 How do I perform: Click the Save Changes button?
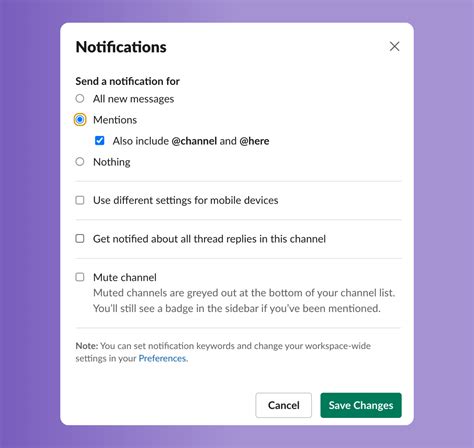[361, 405]
